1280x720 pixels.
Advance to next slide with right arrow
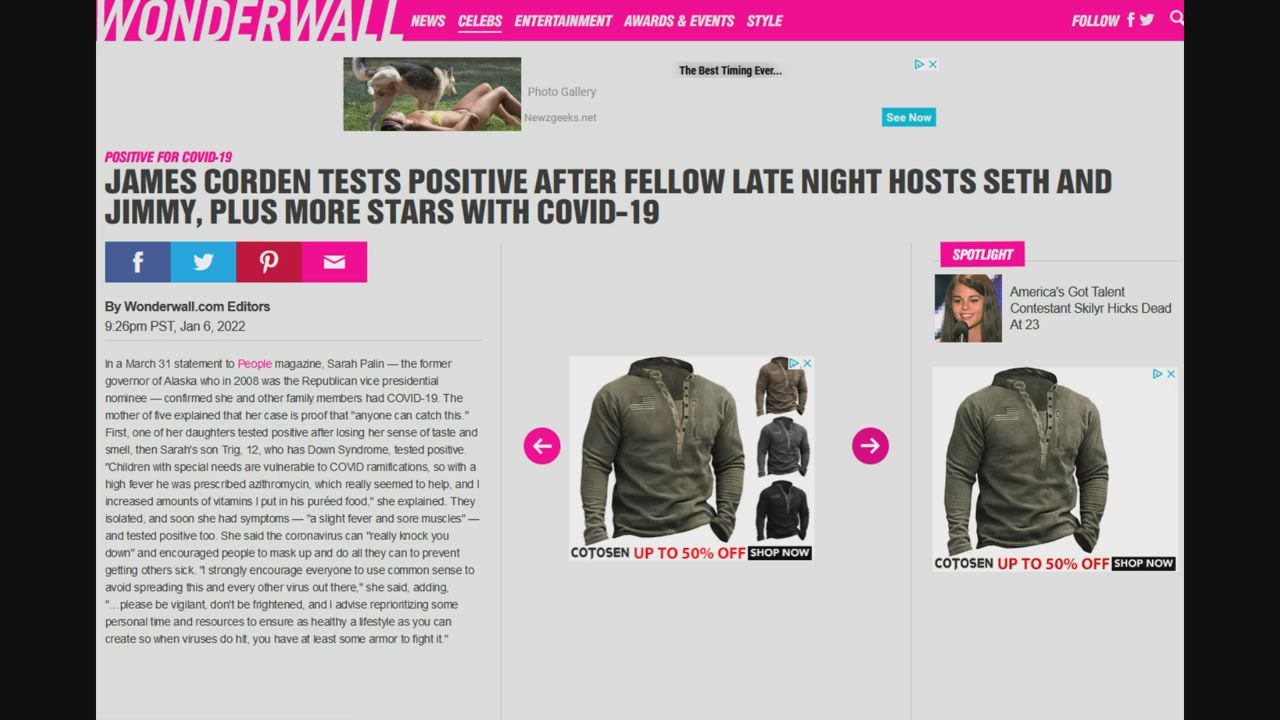tap(870, 446)
